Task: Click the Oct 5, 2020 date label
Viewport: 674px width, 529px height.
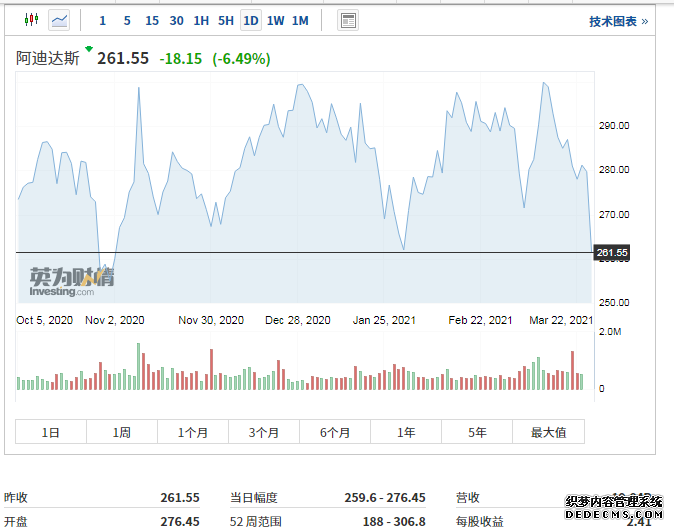Action: click(44, 320)
